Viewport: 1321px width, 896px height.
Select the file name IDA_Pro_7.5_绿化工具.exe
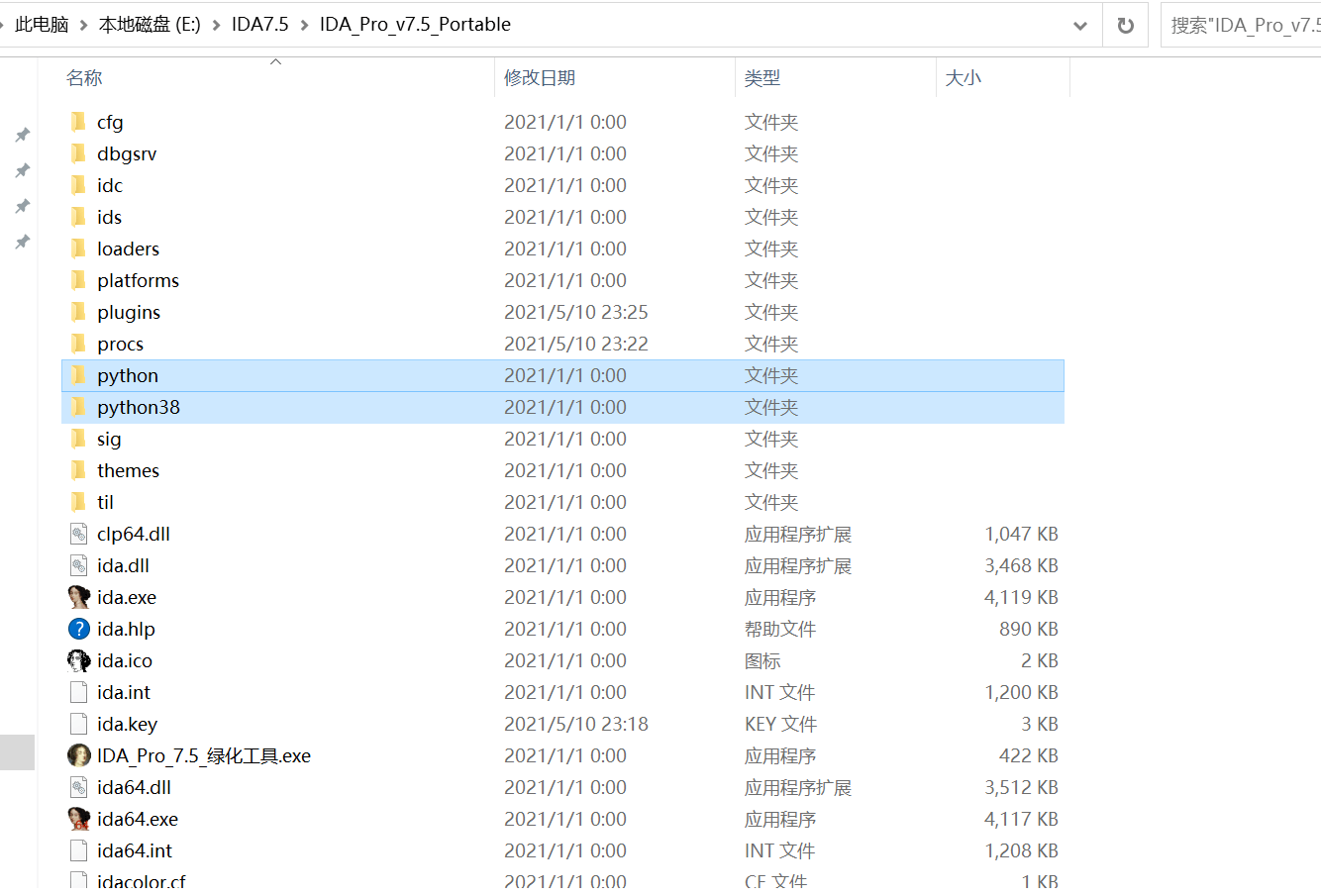coord(204,755)
